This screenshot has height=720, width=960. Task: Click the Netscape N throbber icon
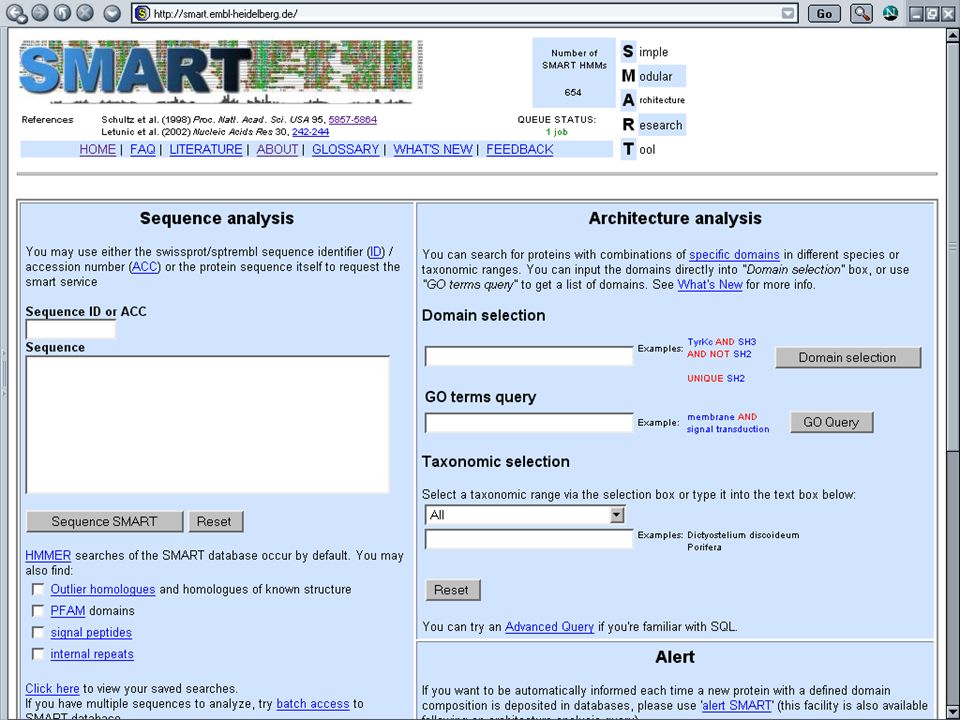pyautogui.click(x=890, y=13)
